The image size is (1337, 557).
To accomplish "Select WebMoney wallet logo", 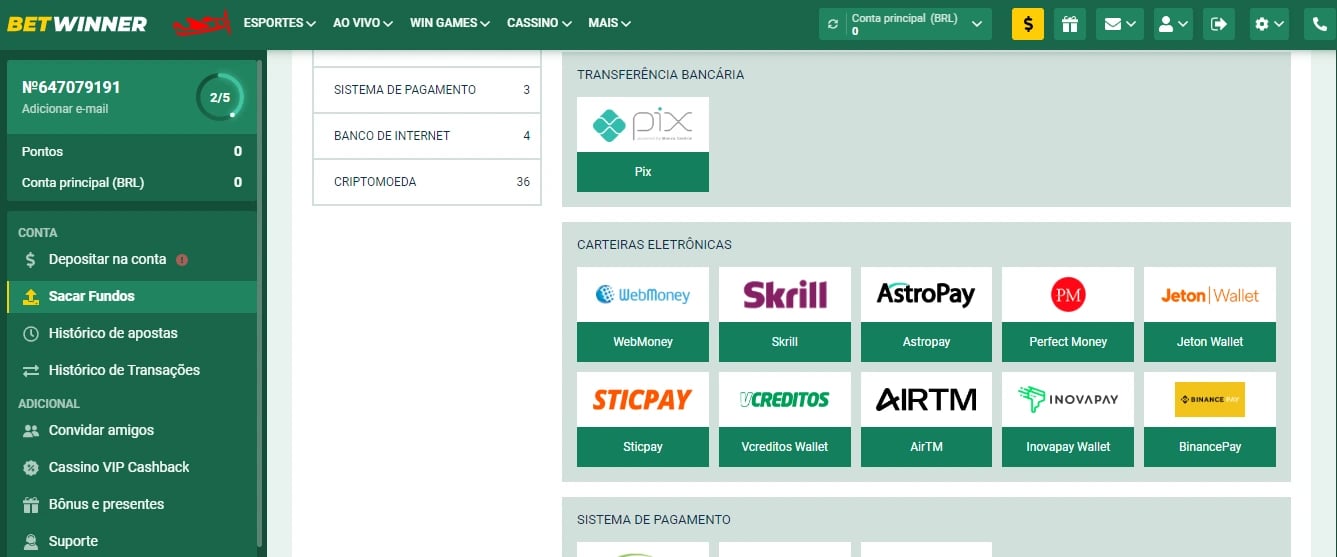I will 643,295.
